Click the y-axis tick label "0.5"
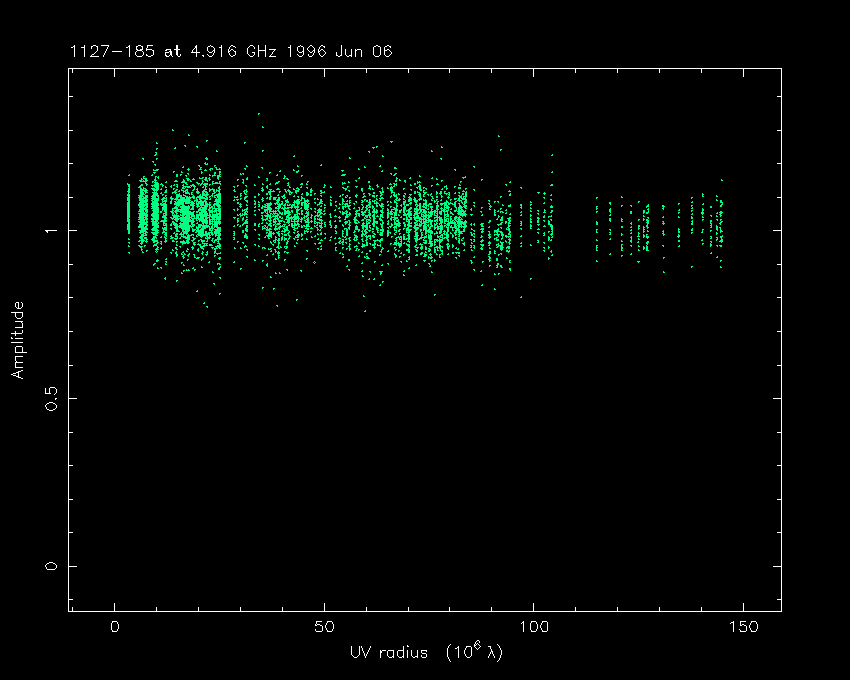Screen dimensions: 850x680 pyautogui.click(x=50, y=398)
